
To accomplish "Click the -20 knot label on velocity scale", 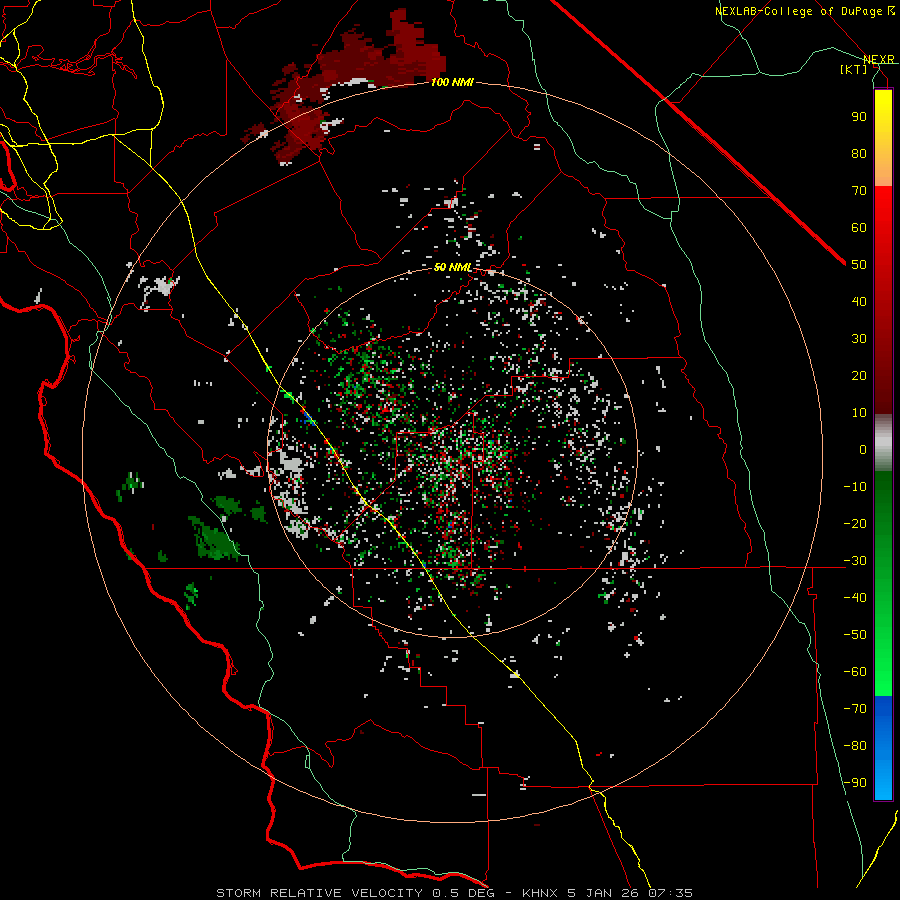I will [855, 524].
